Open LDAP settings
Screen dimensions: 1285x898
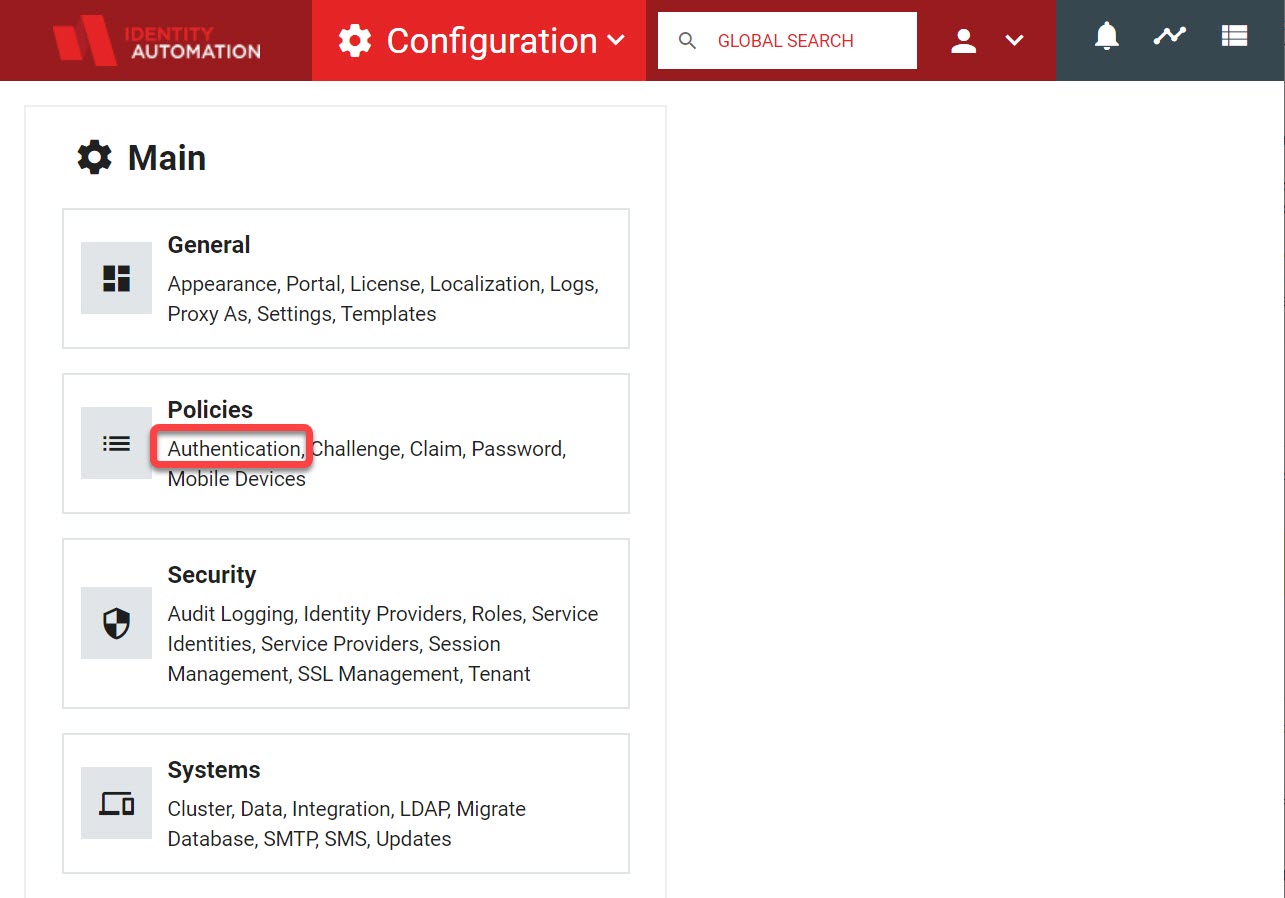(x=423, y=809)
